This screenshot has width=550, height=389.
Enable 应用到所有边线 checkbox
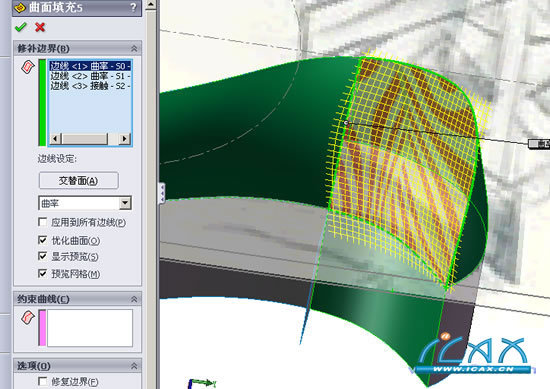42,222
